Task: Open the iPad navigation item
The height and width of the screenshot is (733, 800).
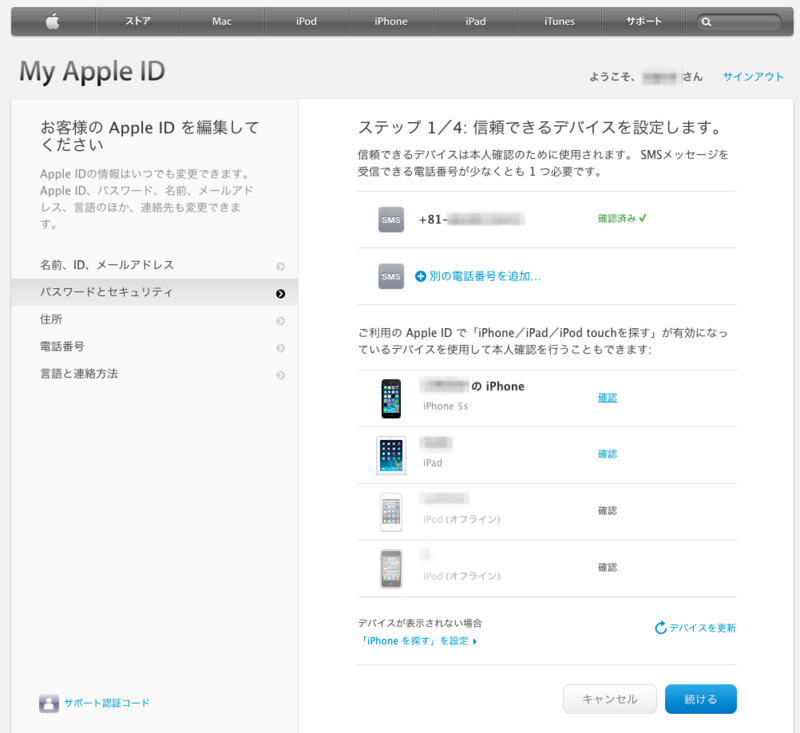Action: tap(476, 21)
